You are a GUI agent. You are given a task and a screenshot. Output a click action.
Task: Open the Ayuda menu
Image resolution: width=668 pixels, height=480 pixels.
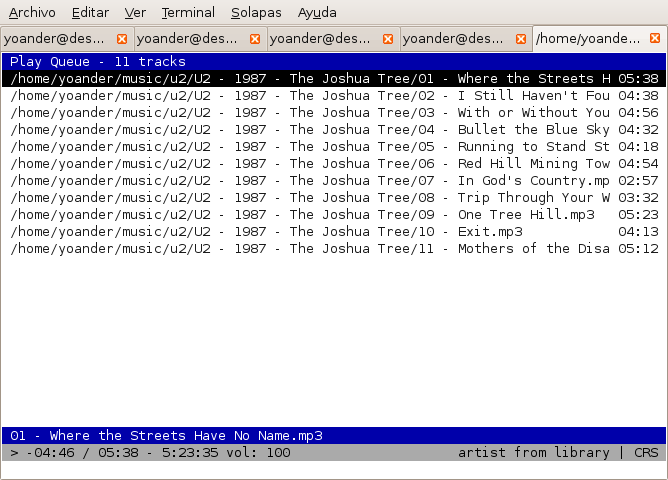[317, 13]
